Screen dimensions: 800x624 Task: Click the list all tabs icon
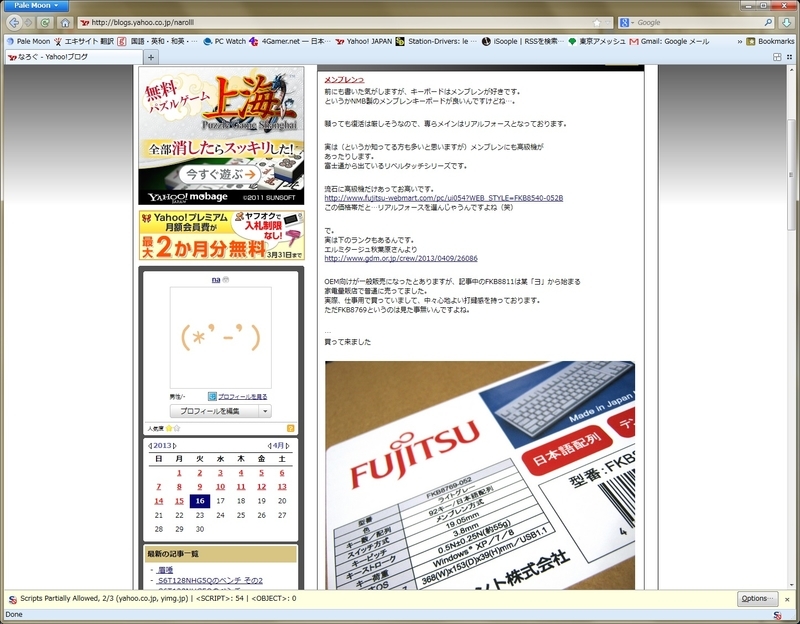789,57
